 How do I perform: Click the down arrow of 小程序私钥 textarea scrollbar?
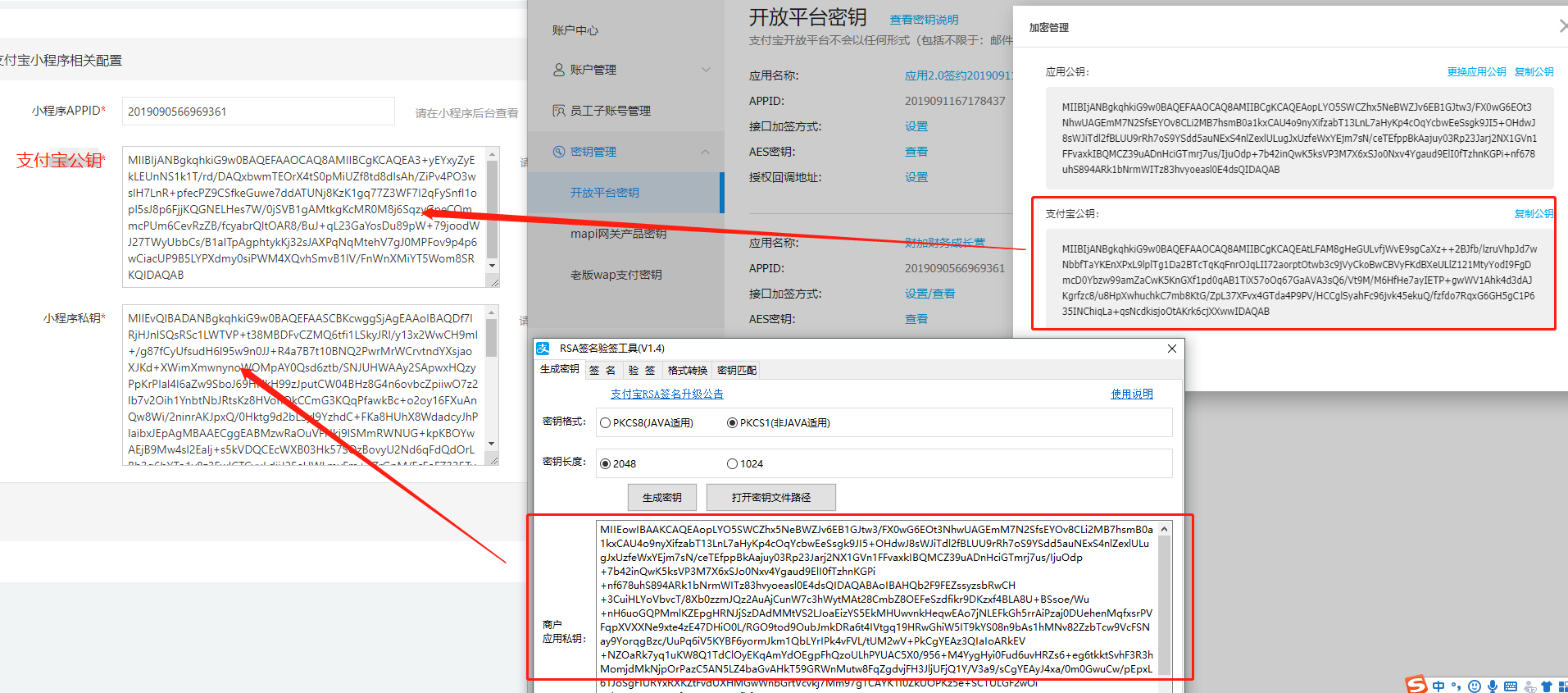pyautogui.click(x=493, y=444)
